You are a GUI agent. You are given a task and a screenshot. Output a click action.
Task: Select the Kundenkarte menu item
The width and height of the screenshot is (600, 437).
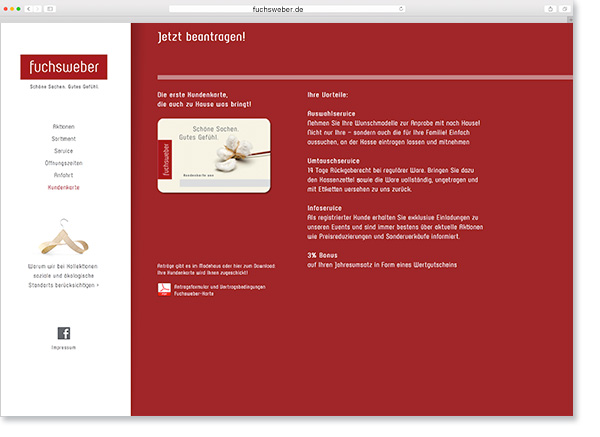64,188
